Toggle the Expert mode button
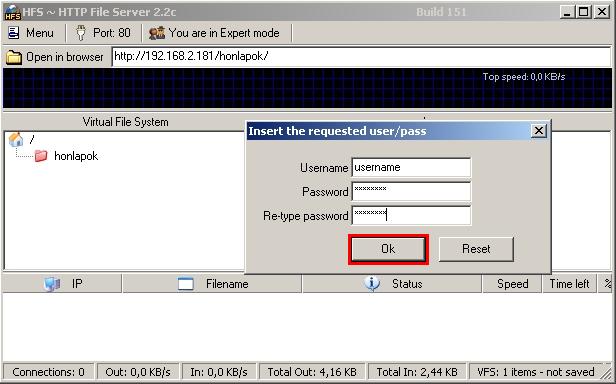 [214, 33]
